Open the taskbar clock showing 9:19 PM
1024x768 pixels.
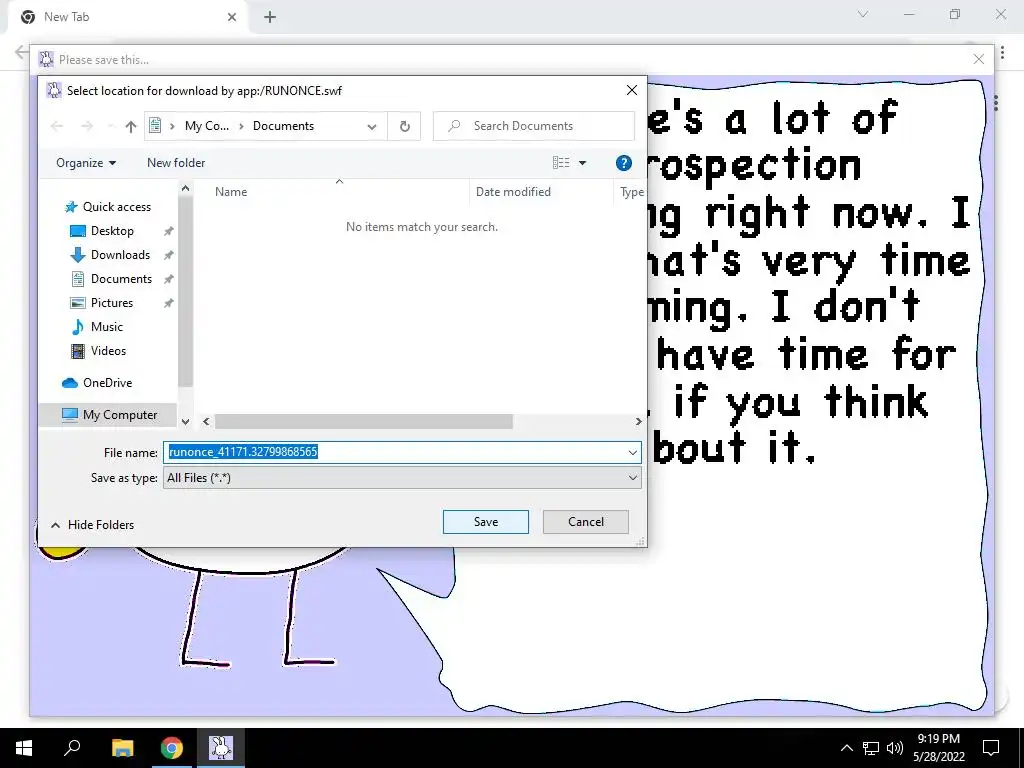[938, 748]
